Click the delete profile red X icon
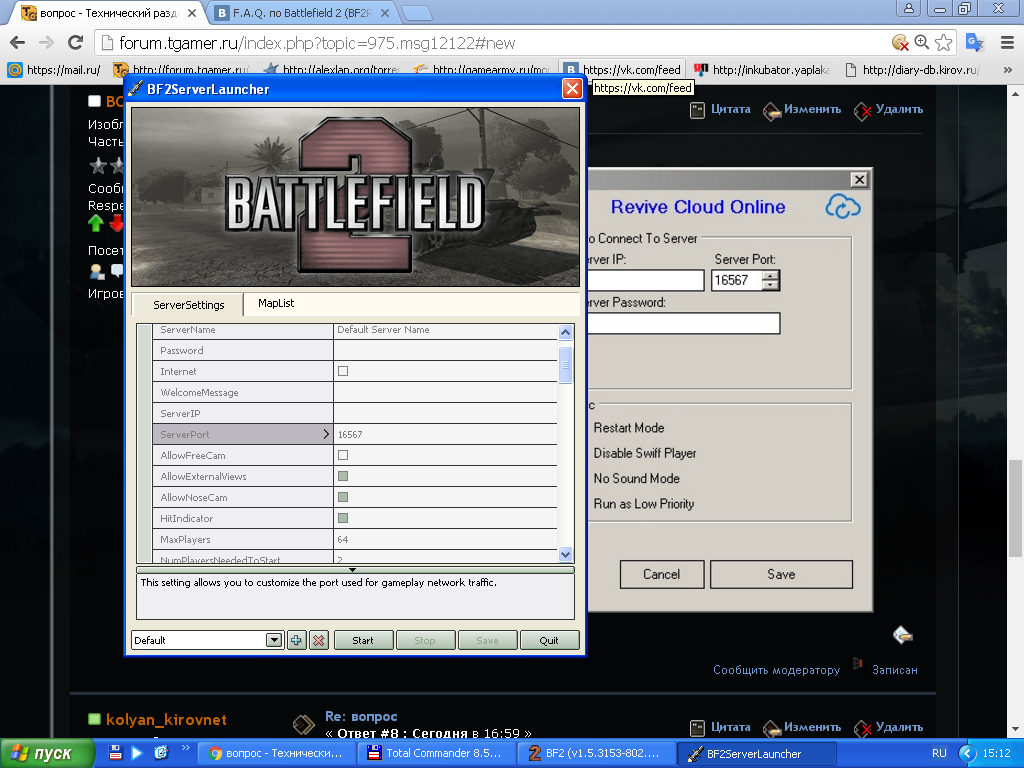 coord(319,640)
